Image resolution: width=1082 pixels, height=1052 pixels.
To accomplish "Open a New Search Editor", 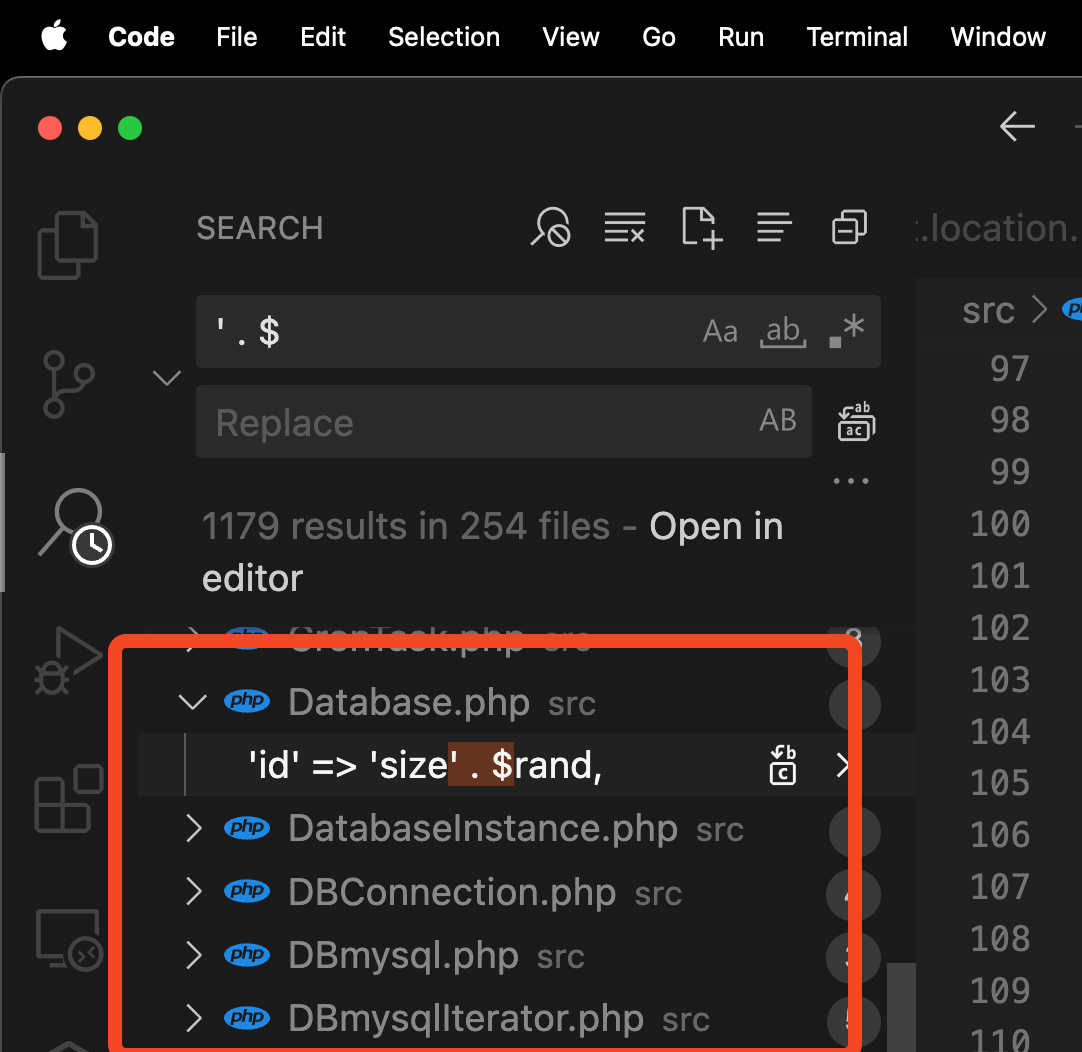I will [701, 227].
